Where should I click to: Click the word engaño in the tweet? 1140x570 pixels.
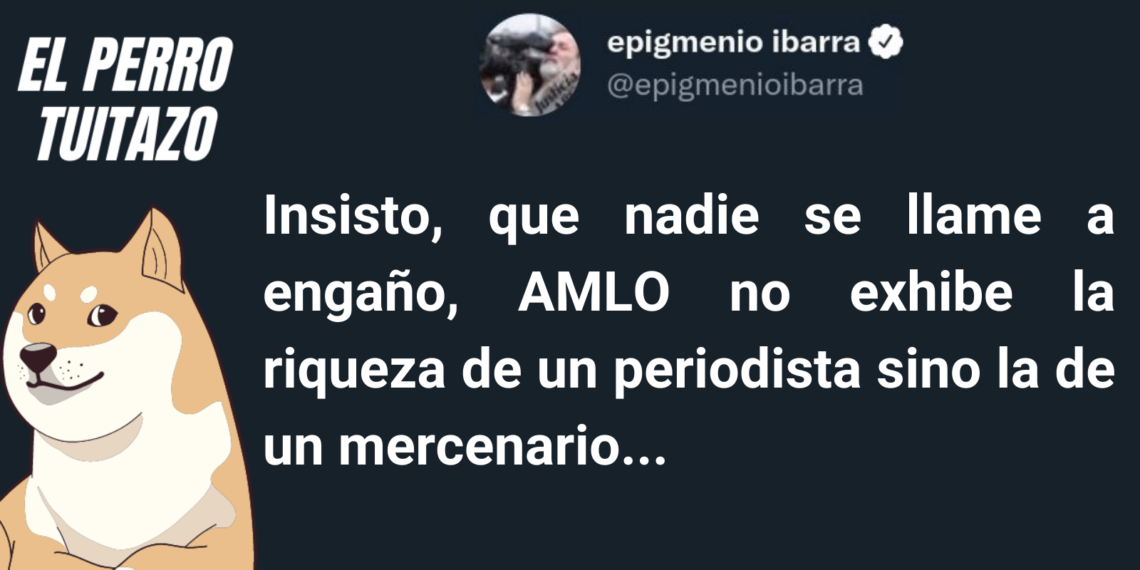pyautogui.click(x=361, y=299)
